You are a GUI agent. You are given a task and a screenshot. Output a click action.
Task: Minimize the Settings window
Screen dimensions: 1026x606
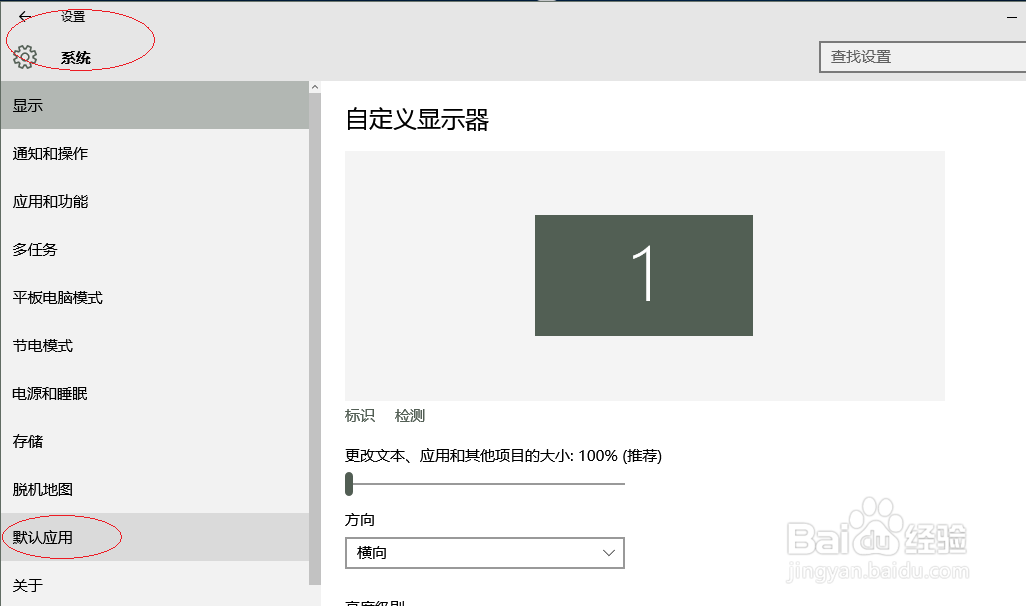(x=1012, y=18)
